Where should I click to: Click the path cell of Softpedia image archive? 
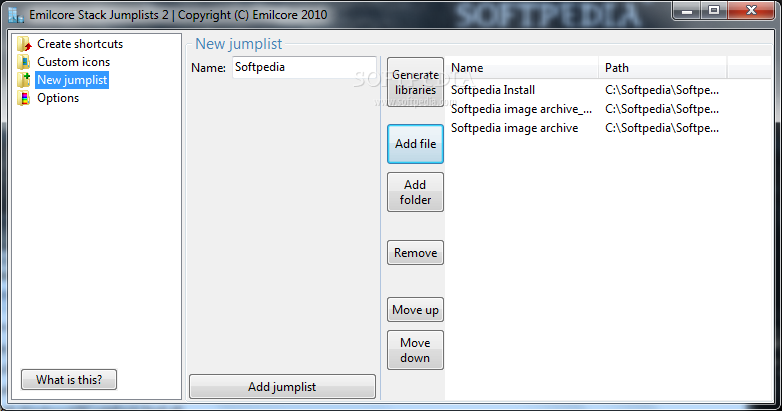pyautogui.click(x=662, y=128)
